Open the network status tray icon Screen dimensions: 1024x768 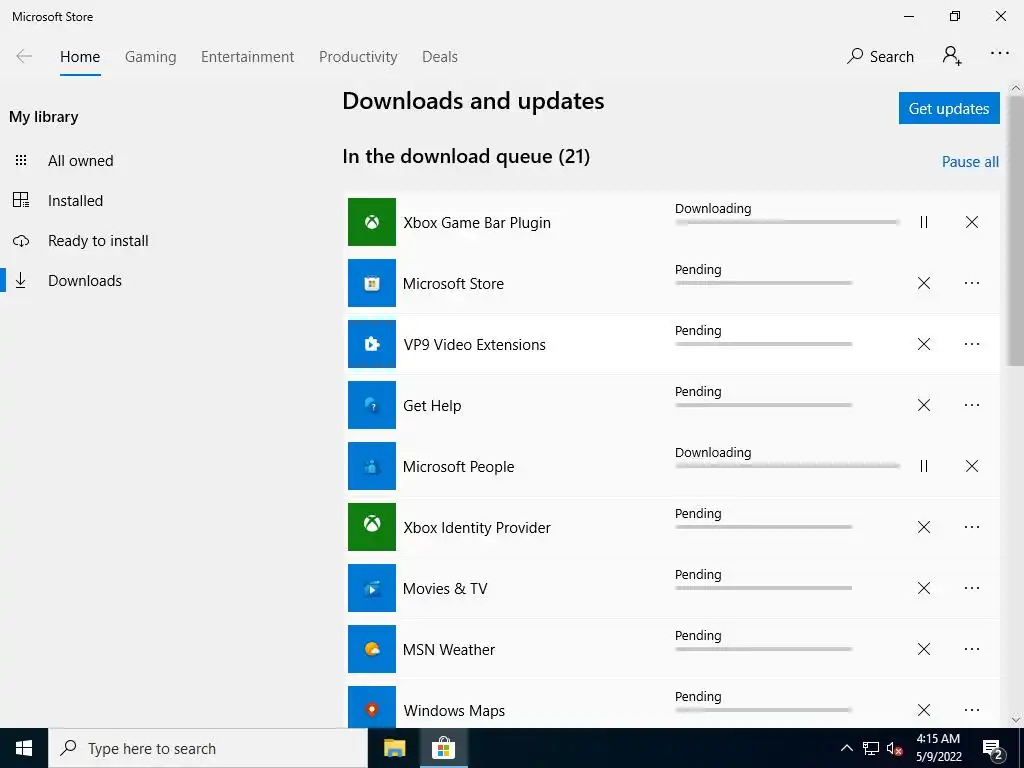tap(871, 748)
